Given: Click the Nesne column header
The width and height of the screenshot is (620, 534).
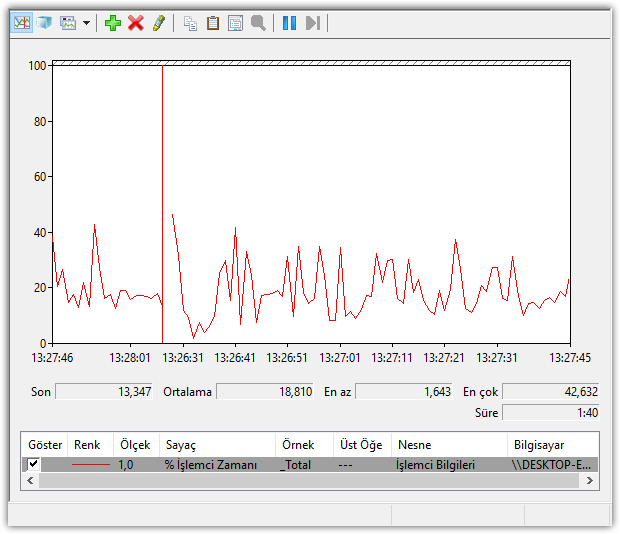Looking at the screenshot, I should point(449,445).
